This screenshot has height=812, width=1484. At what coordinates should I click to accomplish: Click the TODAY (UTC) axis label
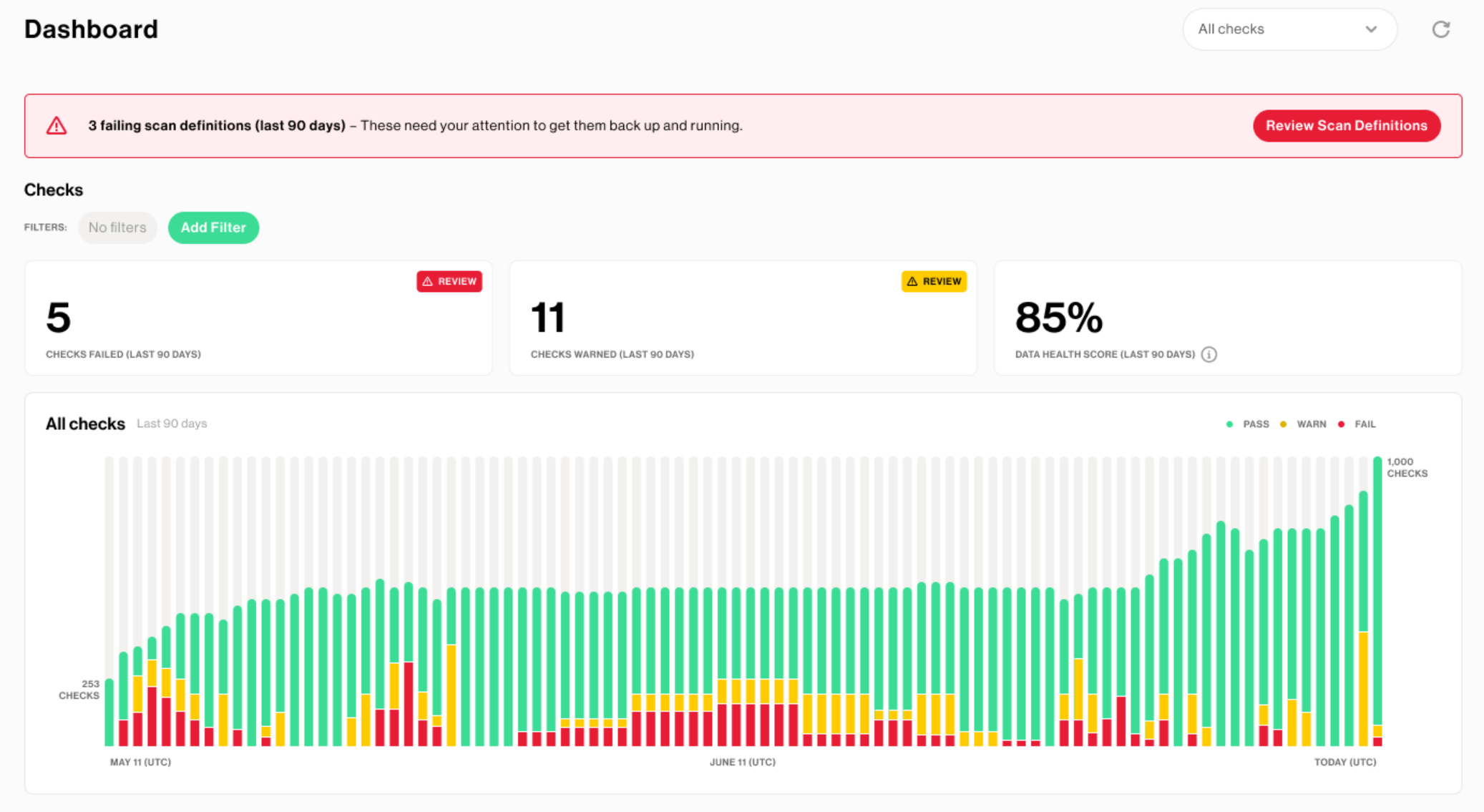coord(1344,762)
